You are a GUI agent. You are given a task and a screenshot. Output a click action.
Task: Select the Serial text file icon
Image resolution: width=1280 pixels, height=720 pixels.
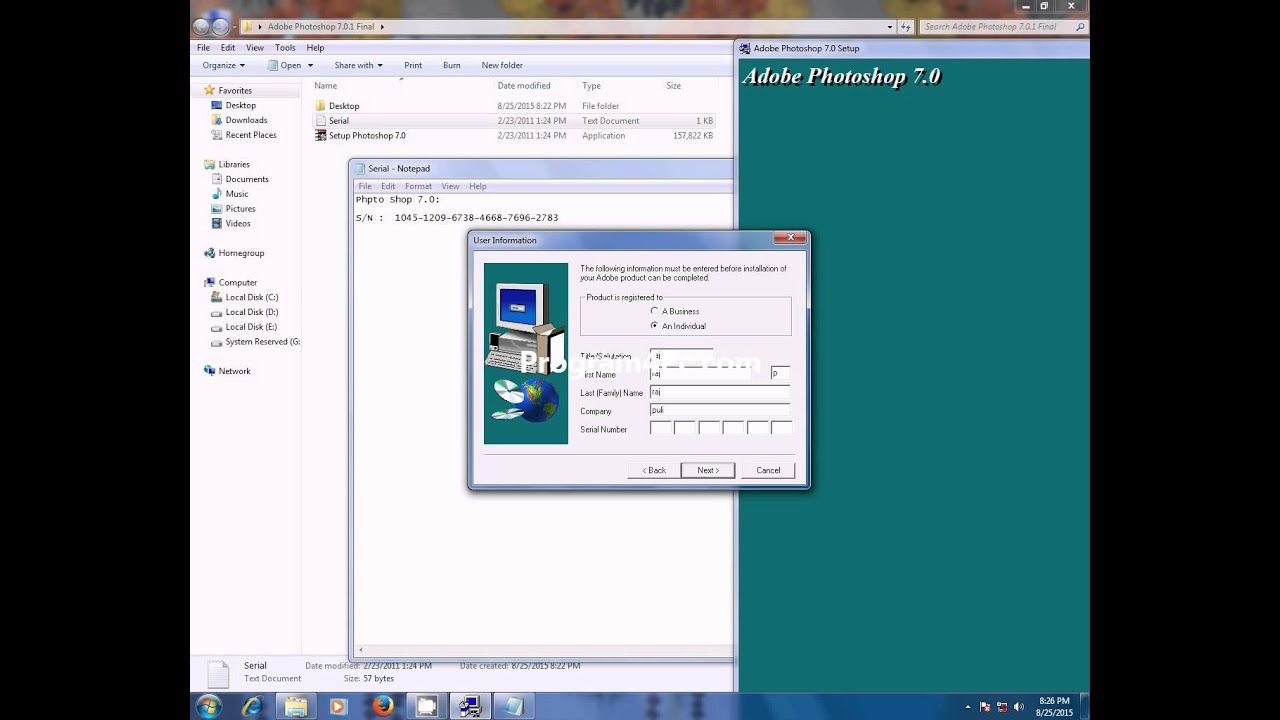tap(320, 121)
